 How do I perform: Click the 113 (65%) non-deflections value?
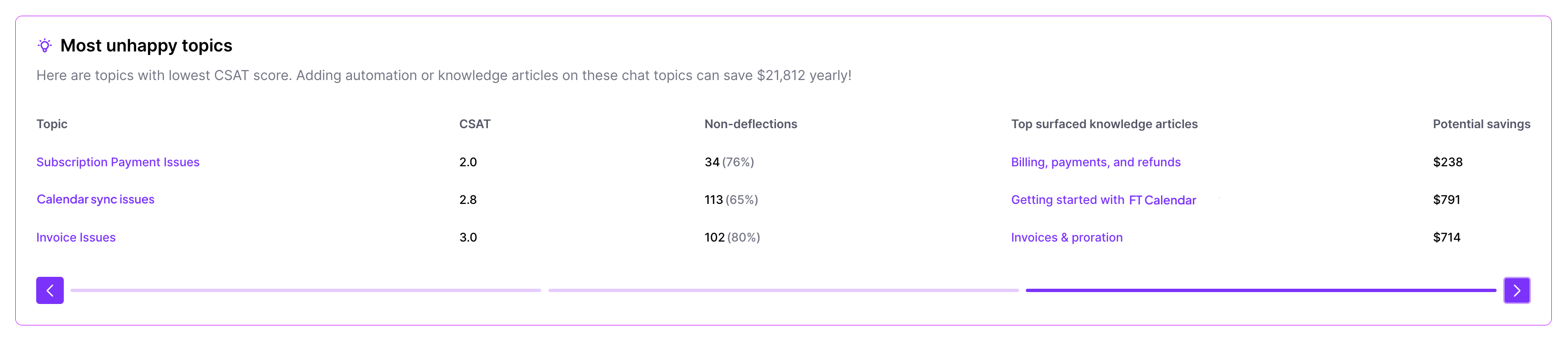pyautogui.click(x=731, y=200)
